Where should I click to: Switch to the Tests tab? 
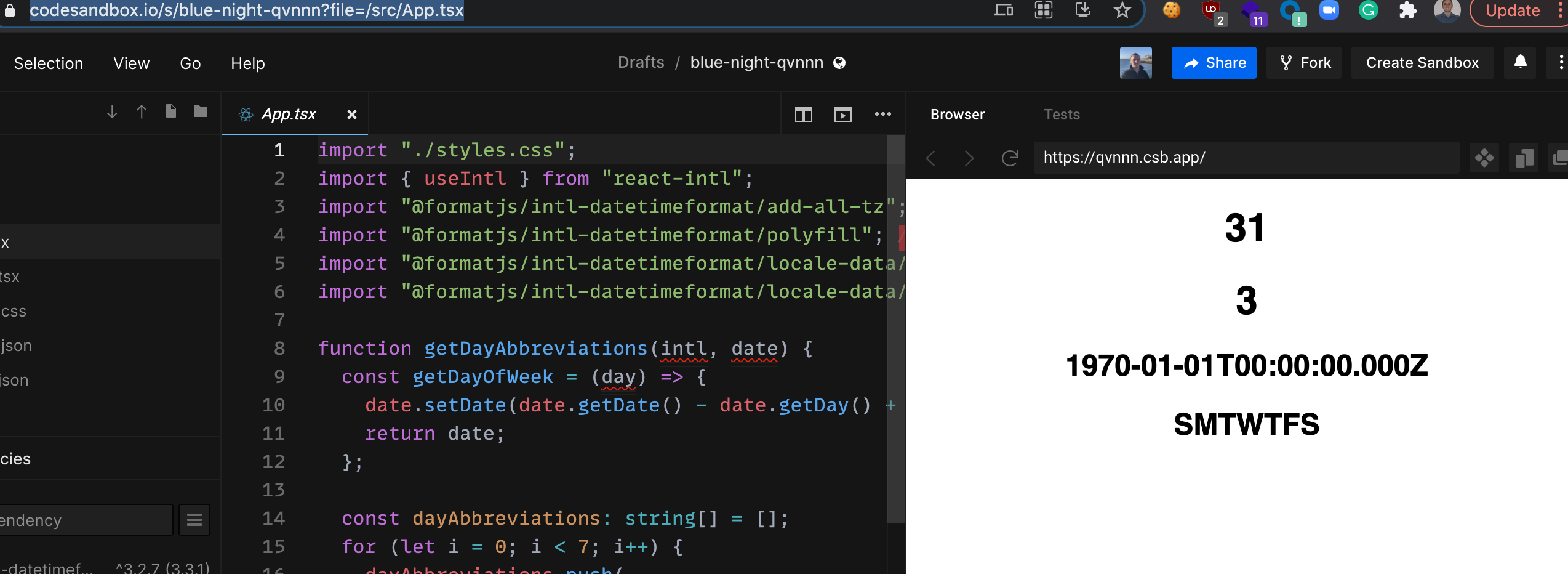point(1061,115)
